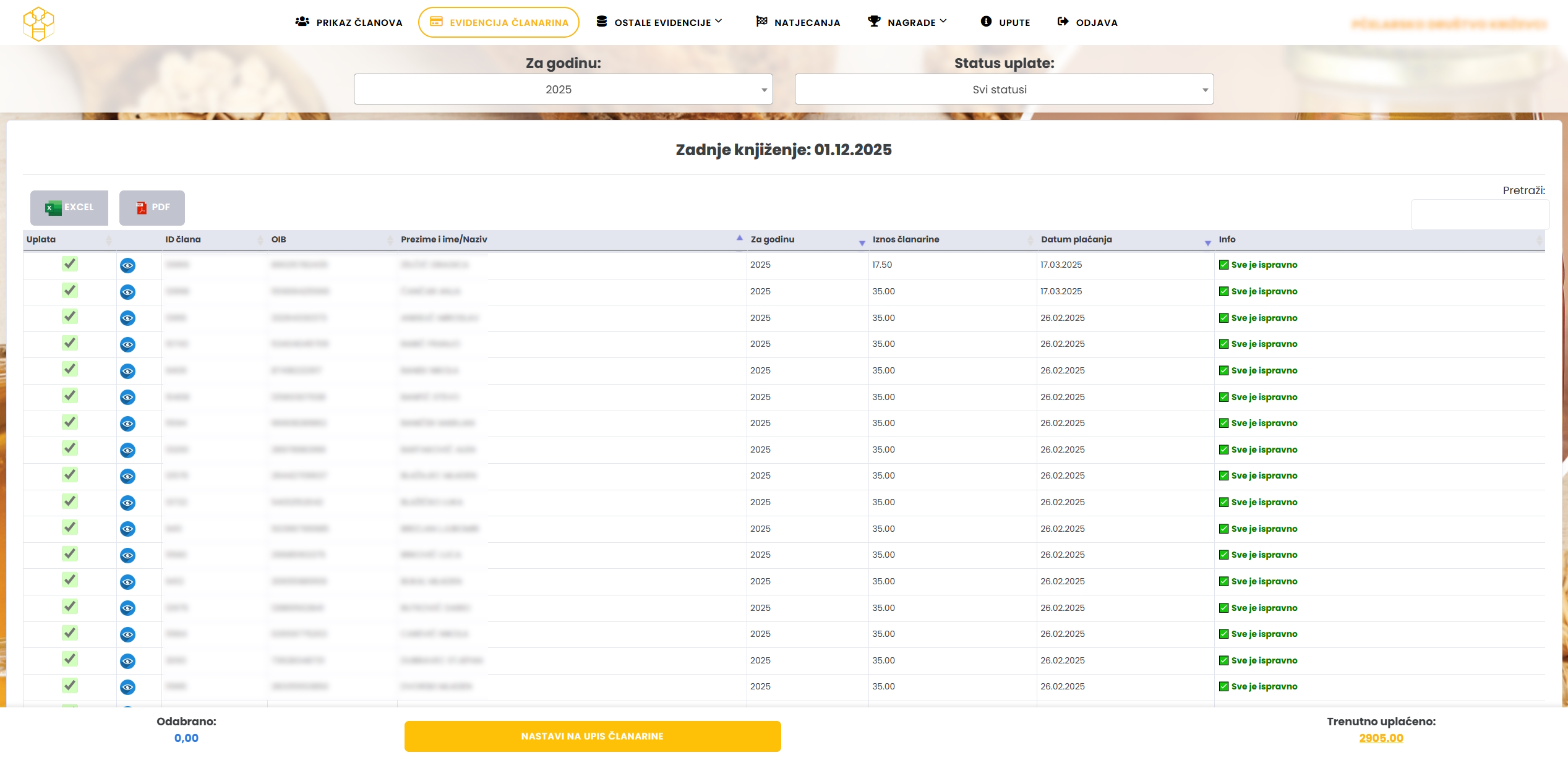Sort table by Datum plaćanja column
This screenshot has height=763, width=1568.
(1076, 240)
